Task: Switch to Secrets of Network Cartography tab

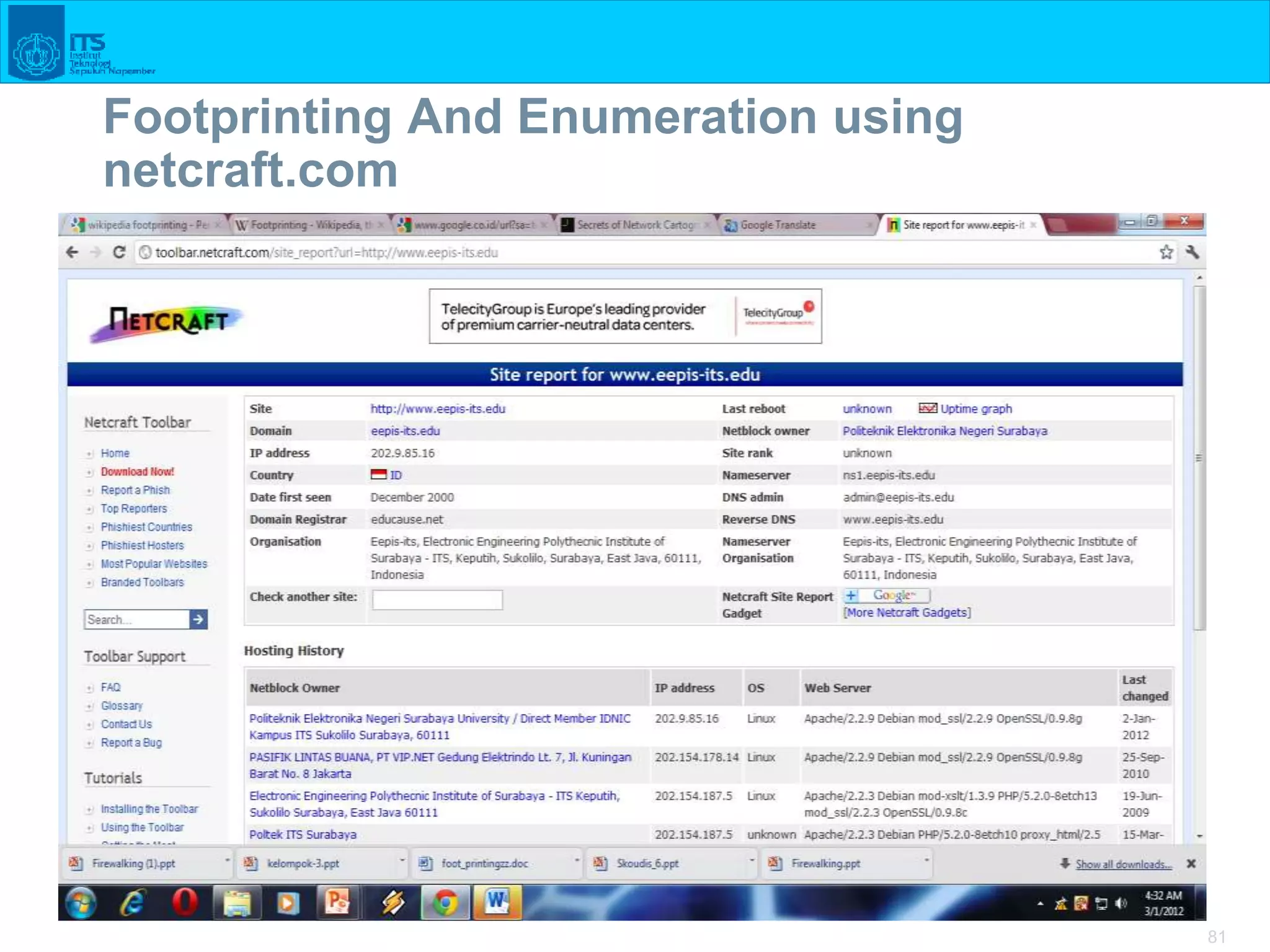Action: click(x=635, y=225)
